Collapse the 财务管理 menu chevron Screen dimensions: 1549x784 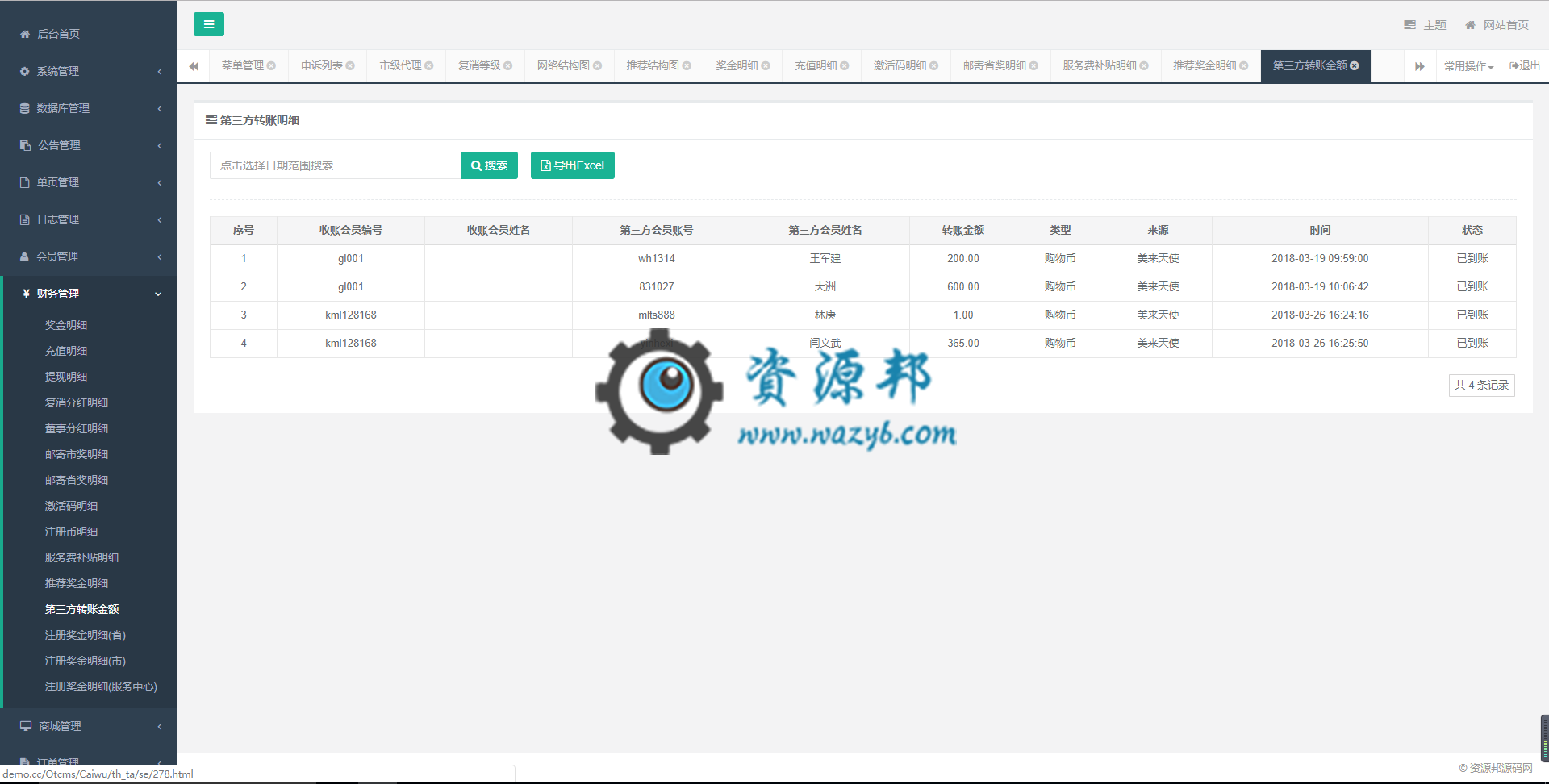coord(158,294)
